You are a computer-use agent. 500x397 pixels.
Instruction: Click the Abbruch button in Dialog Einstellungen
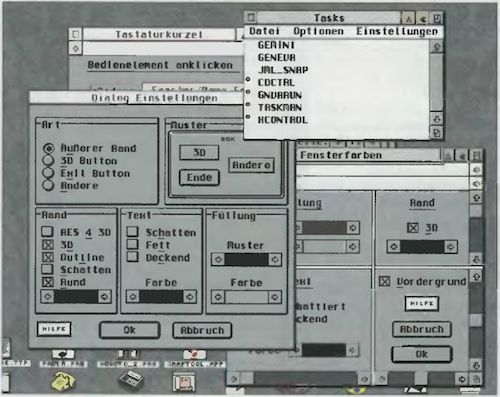pyautogui.click(x=202, y=330)
